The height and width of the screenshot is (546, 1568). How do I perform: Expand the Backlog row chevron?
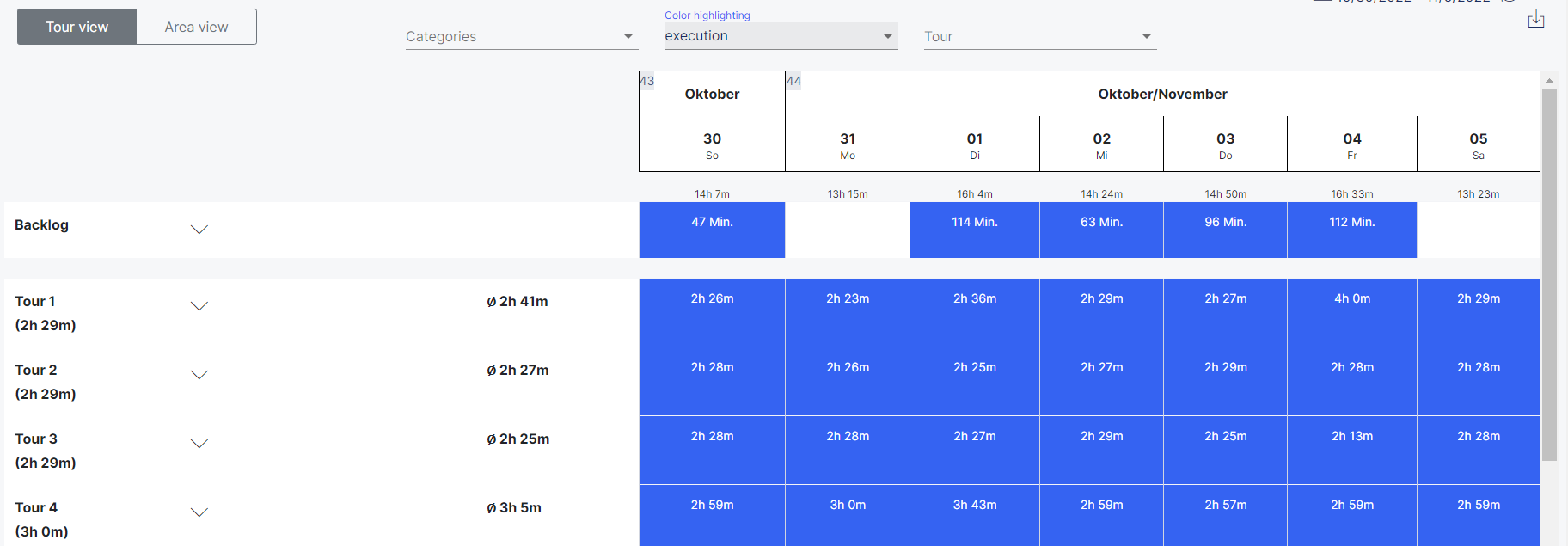click(199, 230)
